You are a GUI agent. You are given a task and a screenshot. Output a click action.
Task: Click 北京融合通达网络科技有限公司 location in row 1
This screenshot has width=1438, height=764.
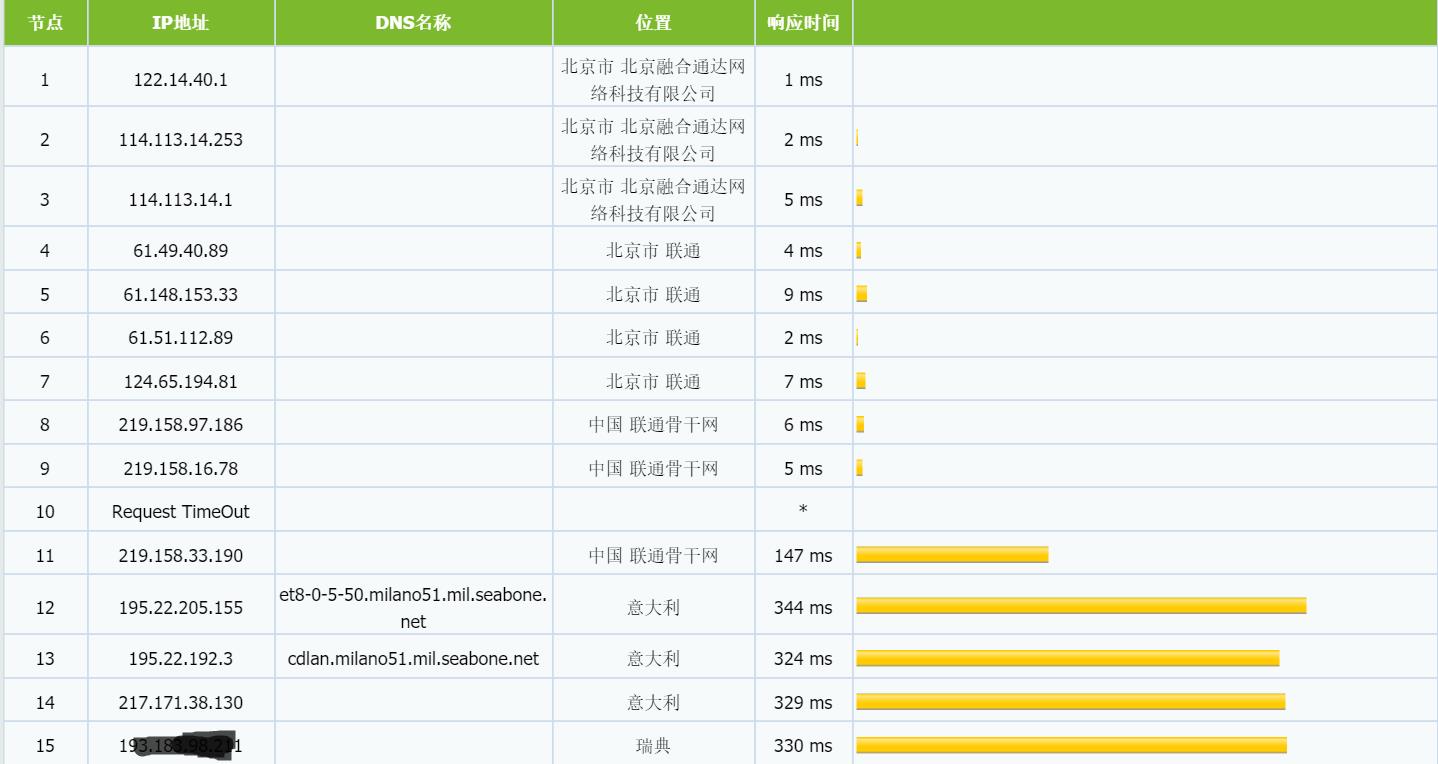click(653, 80)
